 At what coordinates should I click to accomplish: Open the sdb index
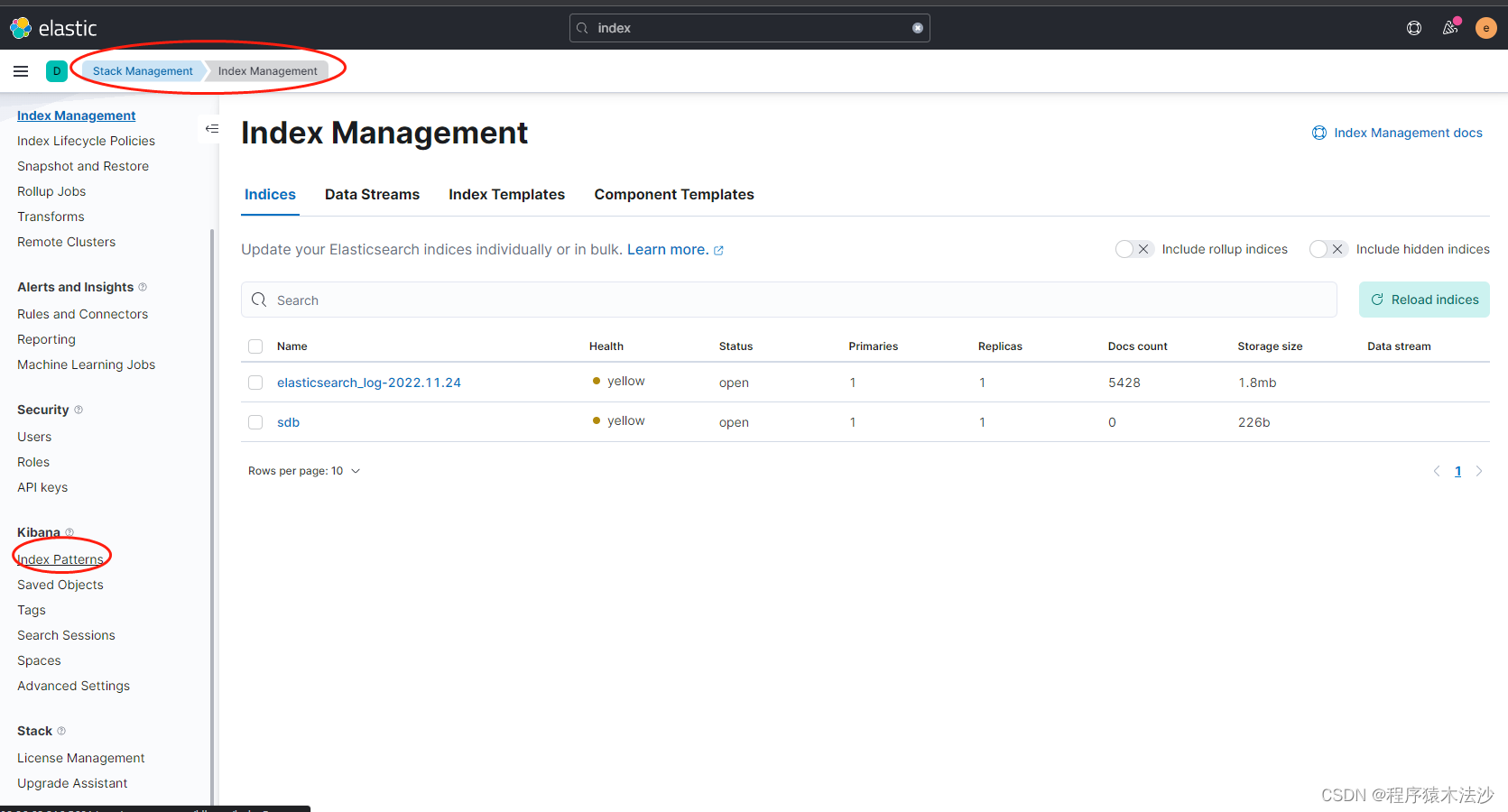288,422
